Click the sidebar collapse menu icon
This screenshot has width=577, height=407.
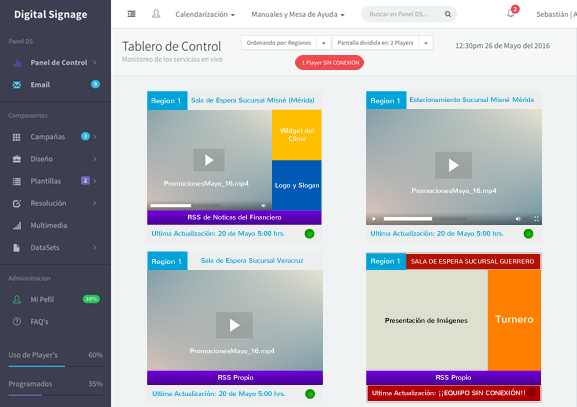tap(131, 14)
